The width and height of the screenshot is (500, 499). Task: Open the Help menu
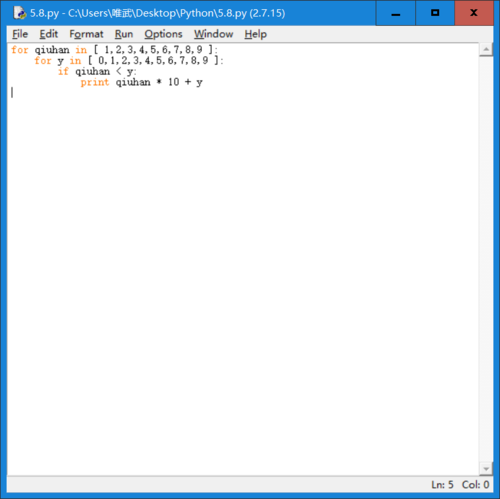coord(256,34)
